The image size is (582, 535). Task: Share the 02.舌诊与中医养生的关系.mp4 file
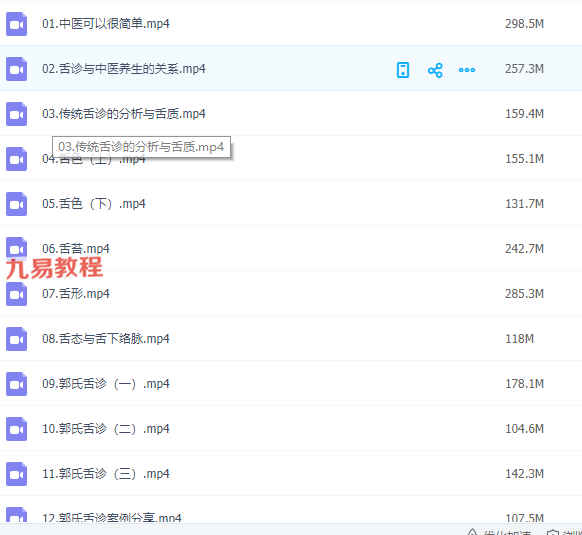tap(435, 70)
